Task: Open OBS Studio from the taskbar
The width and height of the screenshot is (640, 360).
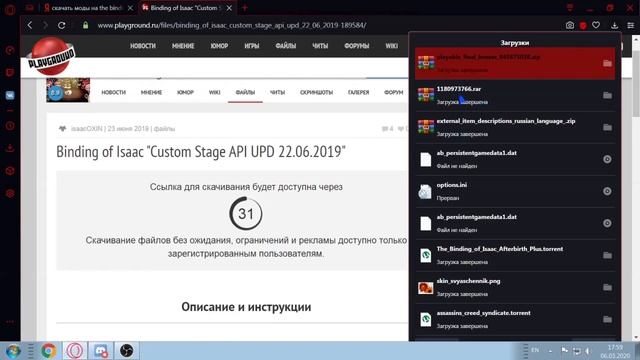Action: (126, 351)
